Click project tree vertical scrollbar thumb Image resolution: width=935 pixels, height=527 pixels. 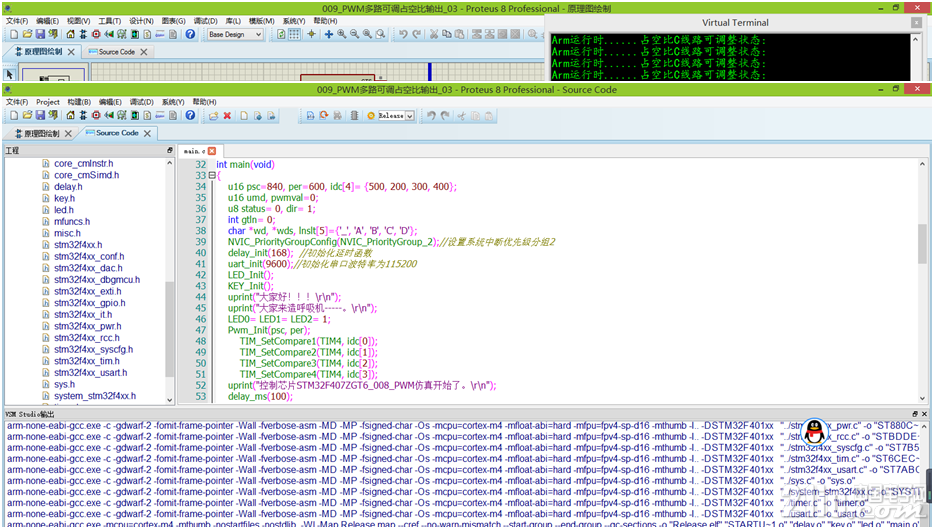click(x=169, y=329)
